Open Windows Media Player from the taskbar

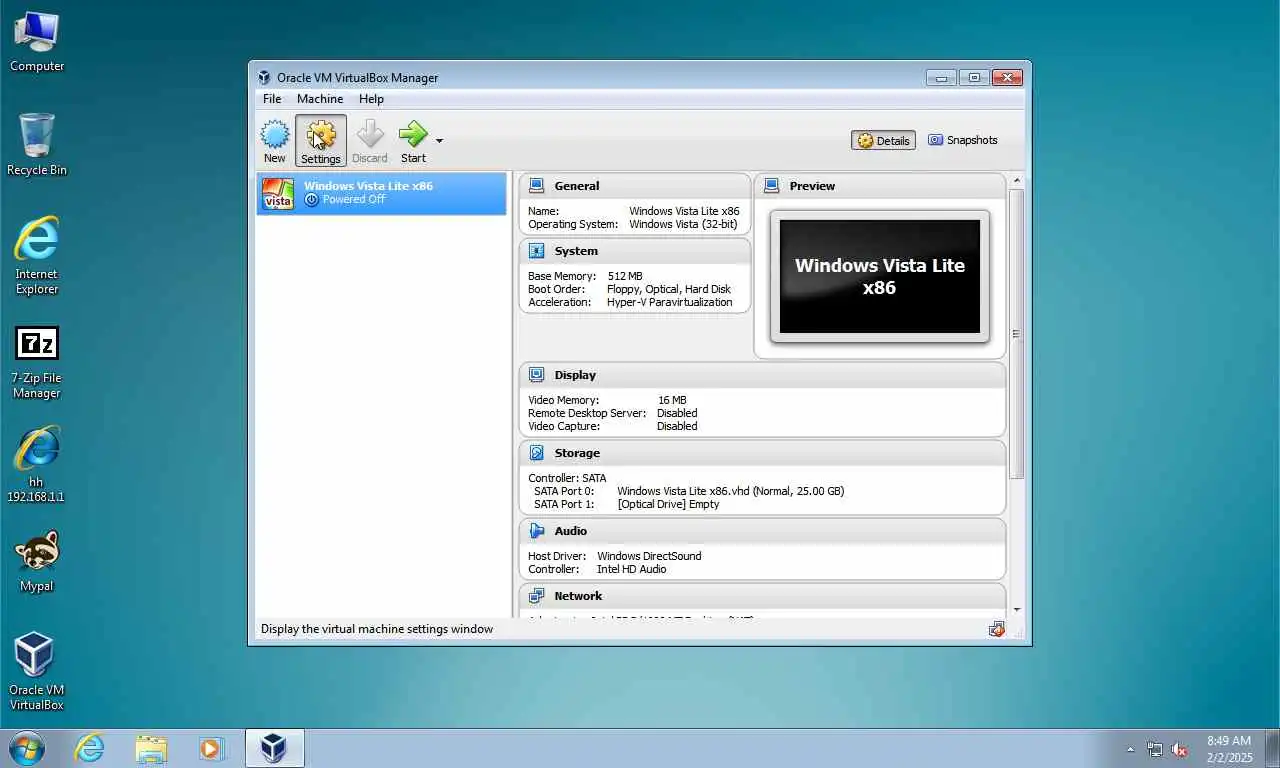(211, 748)
